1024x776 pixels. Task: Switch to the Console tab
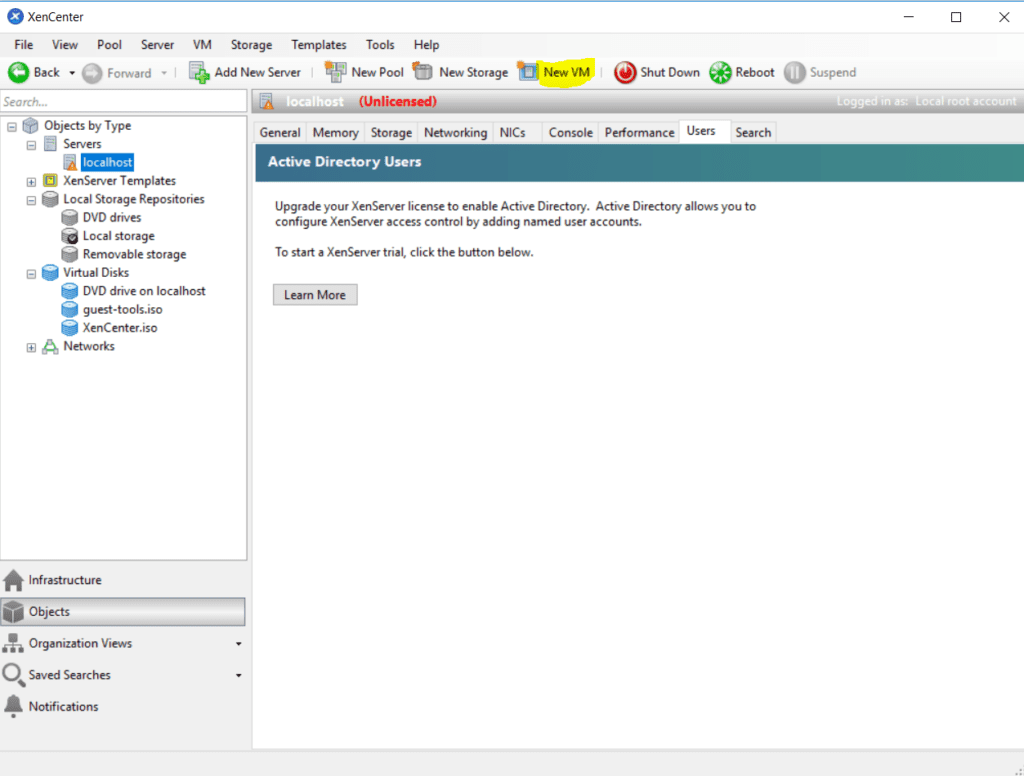[x=569, y=131]
